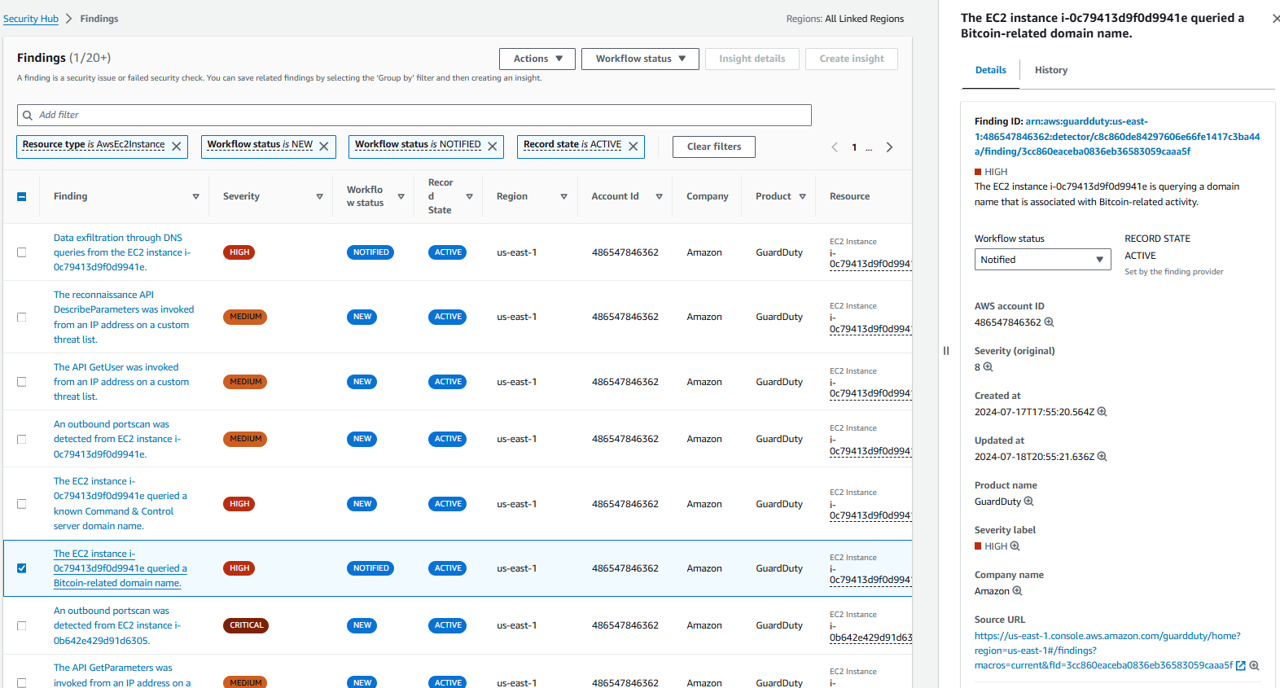This screenshot has width=1280, height=688.
Task: Sort by Workflow status column arrow
Action: (401, 197)
